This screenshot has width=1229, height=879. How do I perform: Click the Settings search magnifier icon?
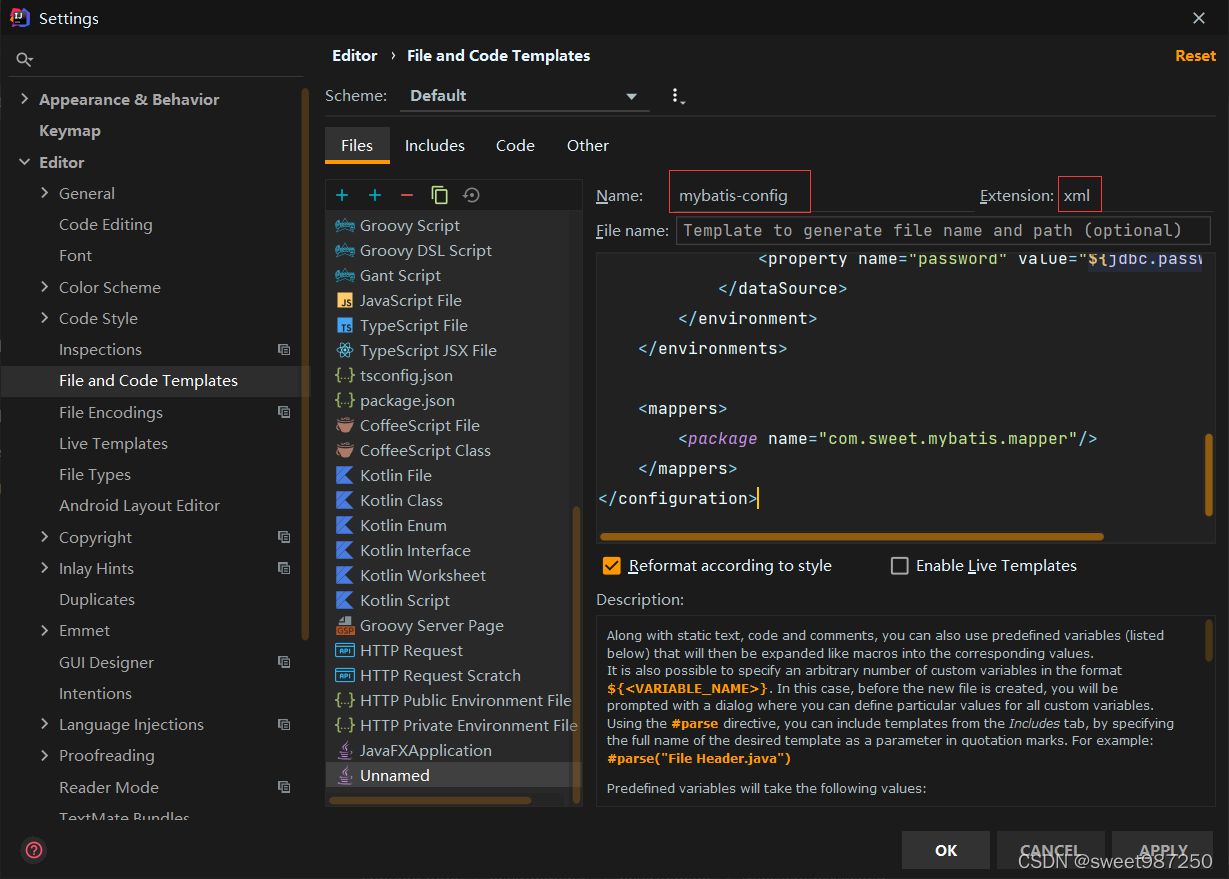point(25,60)
